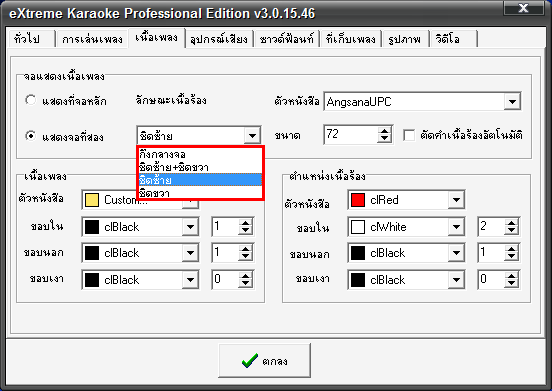This screenshot has width=552, height=391.
Task: Close the eXtreme Karaoke settings dialog
Action: click(x=523, y=8)
